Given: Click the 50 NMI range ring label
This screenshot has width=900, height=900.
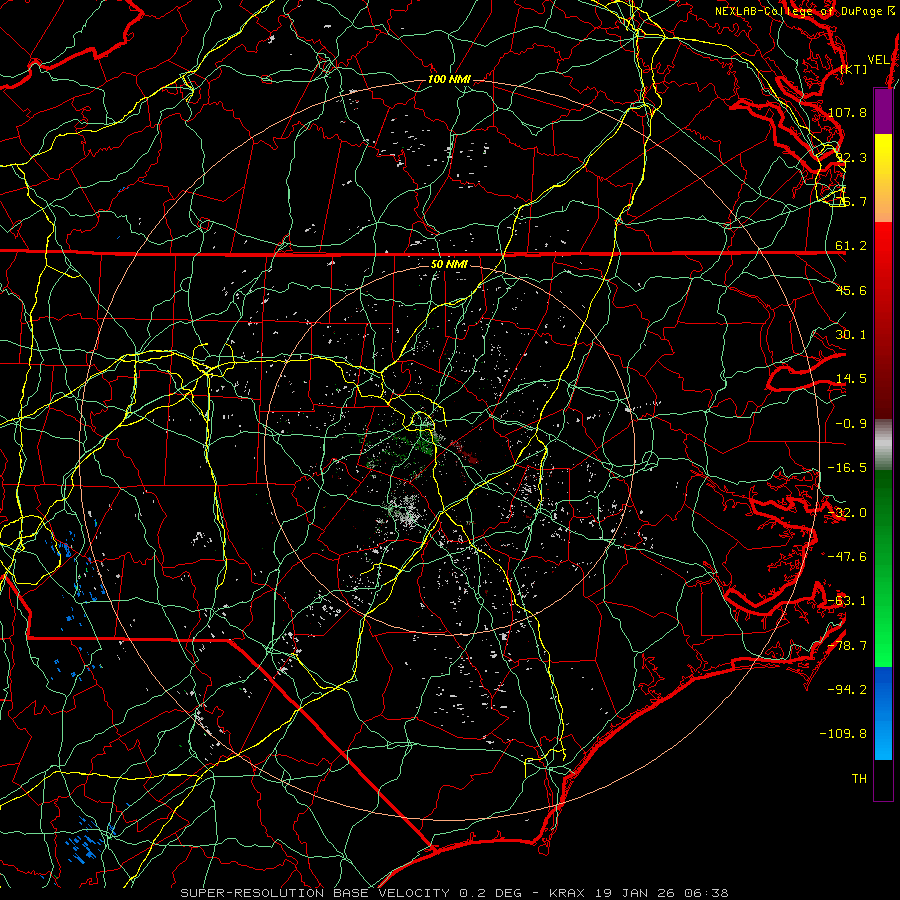Looking at the screenshot, I should click(449, 264).
